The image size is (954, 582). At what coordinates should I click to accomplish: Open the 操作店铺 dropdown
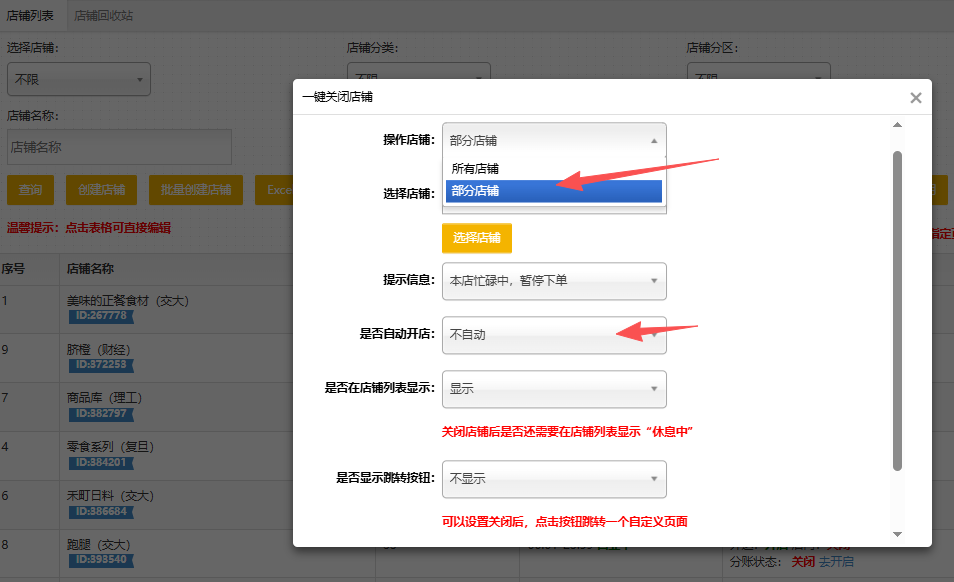tap(553, 141)
